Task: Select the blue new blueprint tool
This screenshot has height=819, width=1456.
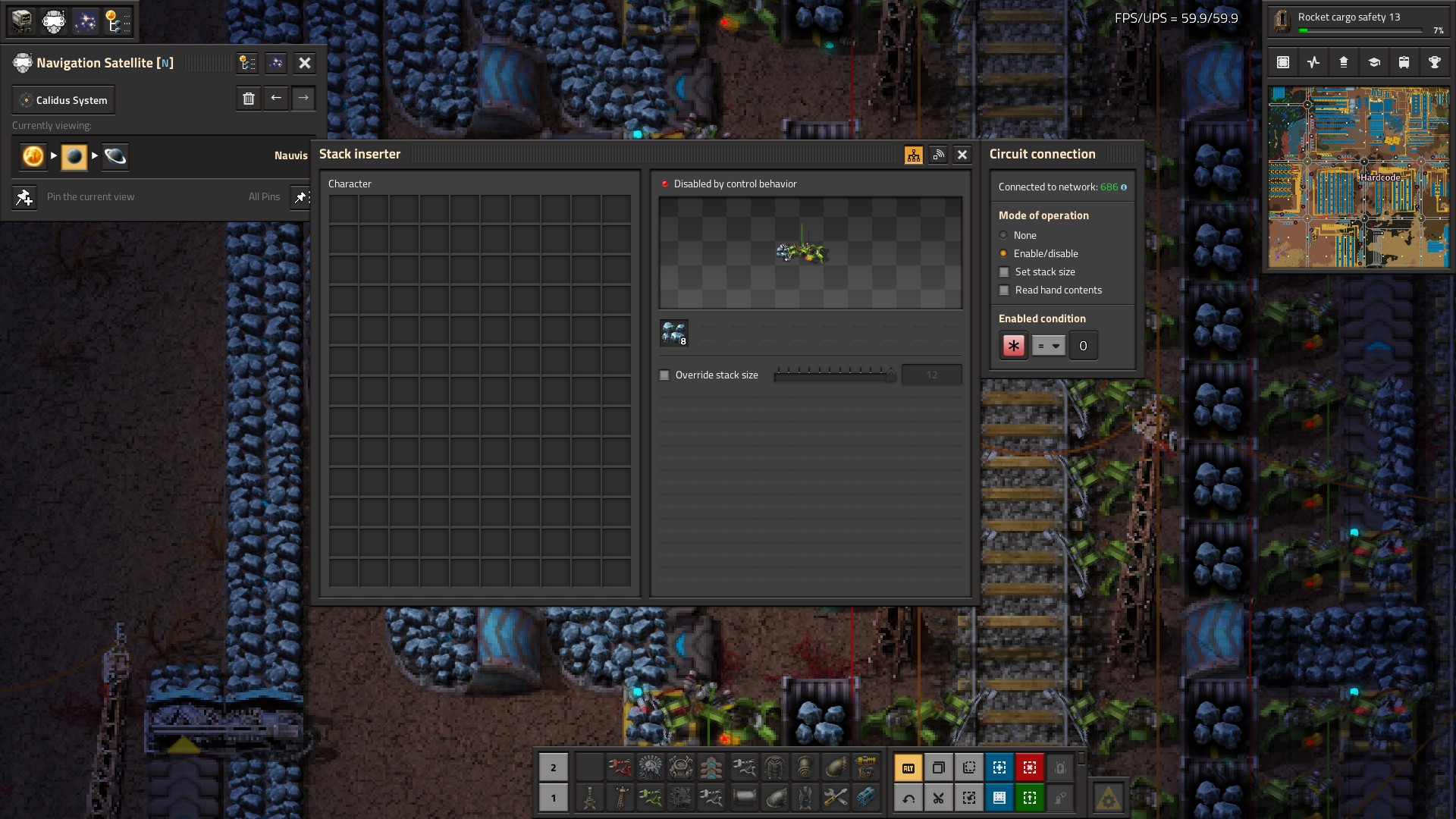Action: pyautogui.click(x=999, y=768)
